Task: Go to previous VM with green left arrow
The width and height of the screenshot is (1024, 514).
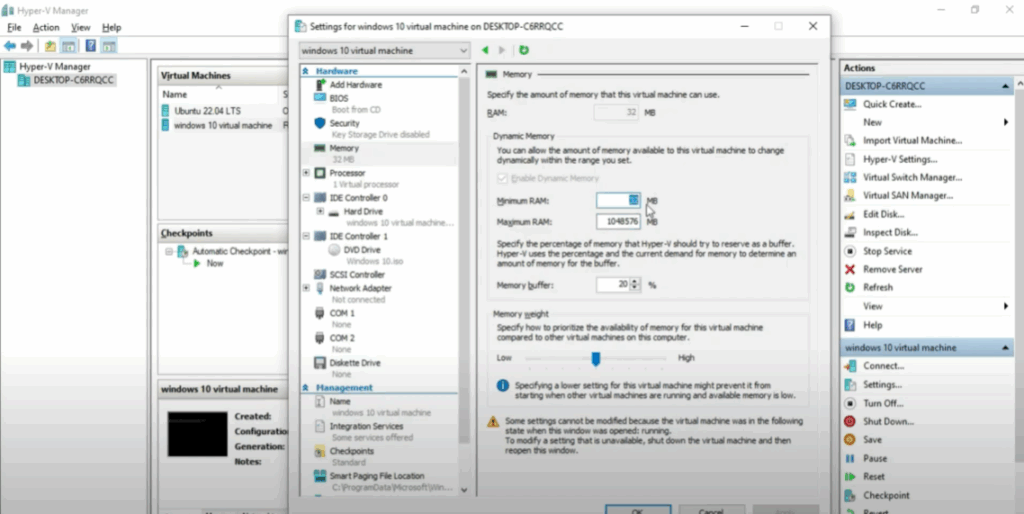Action: (485, 50)
